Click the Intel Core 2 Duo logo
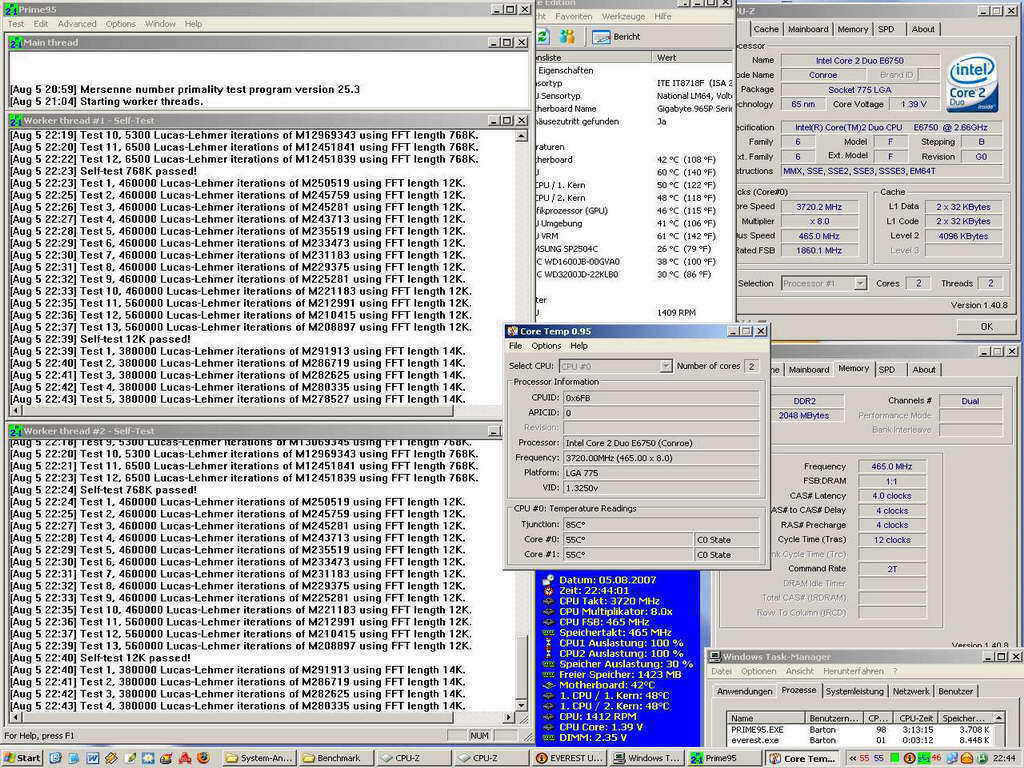 pyautogui.click(x=971, y=83)
